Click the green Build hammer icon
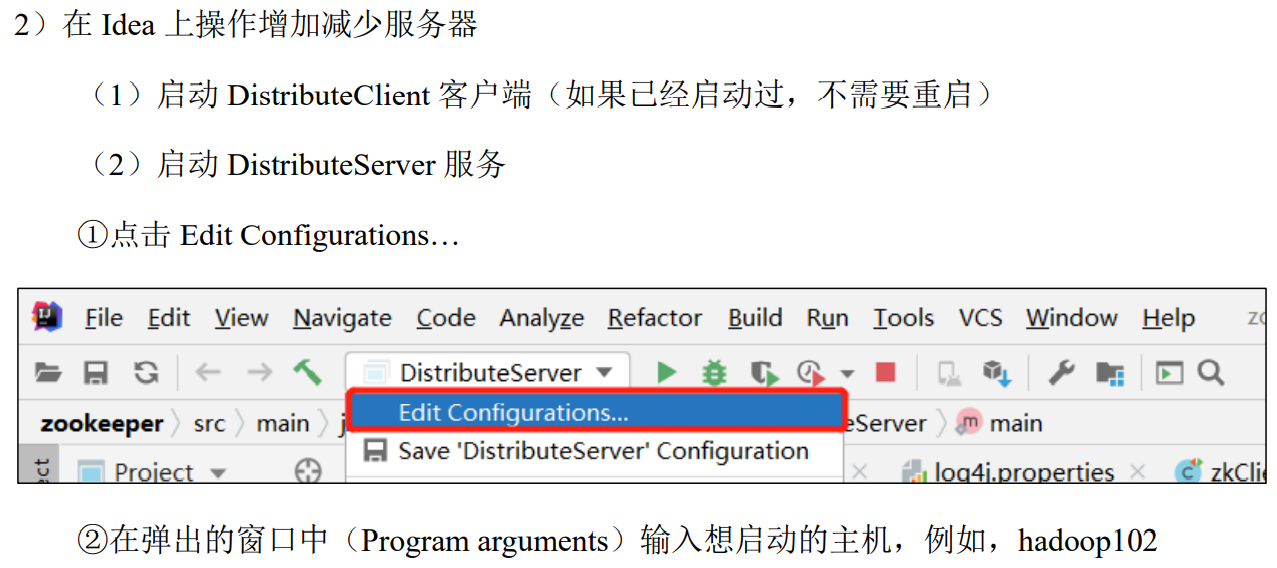The width and height of the screenshot is (1277, 568). [x=307, y=372]
